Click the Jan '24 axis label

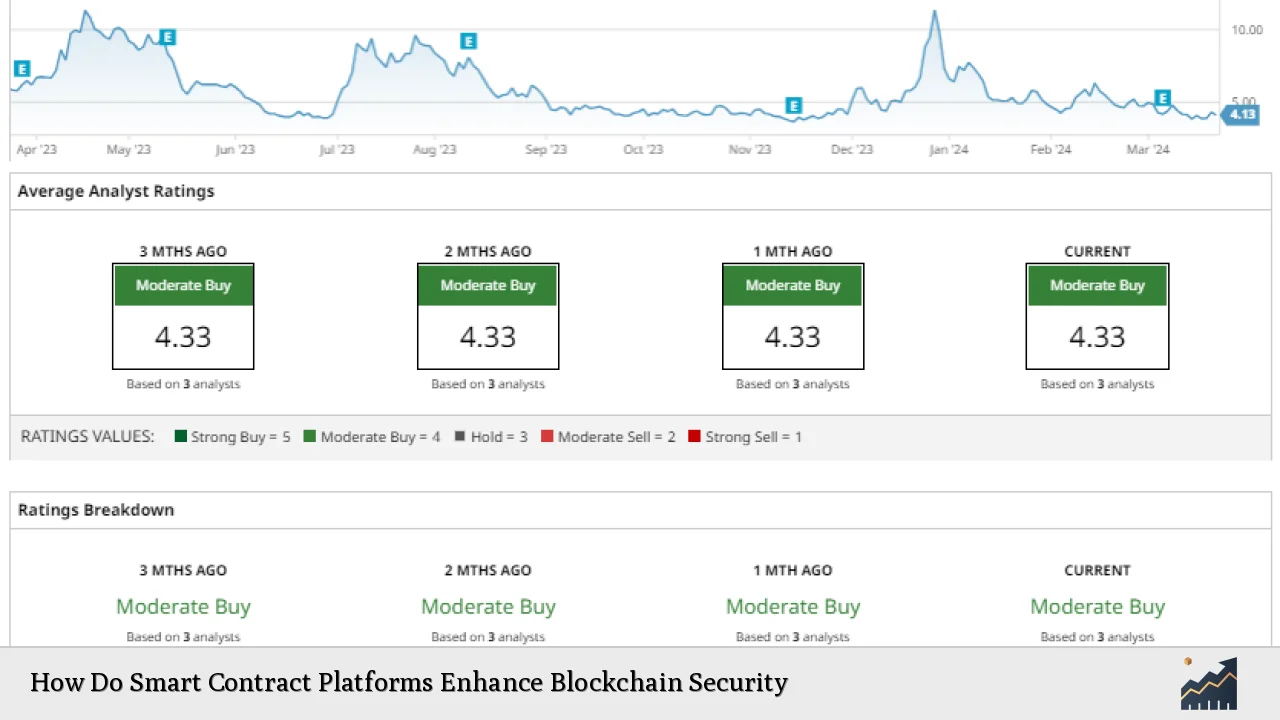(x=948, y=150)
